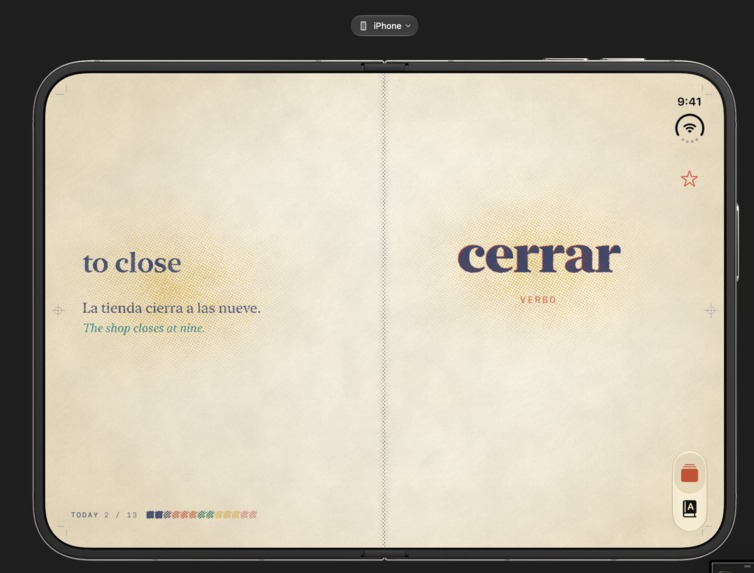This screenshot has height=573, width=754.
Task: Tap the "to close" translation
Action: click(132, 263)
